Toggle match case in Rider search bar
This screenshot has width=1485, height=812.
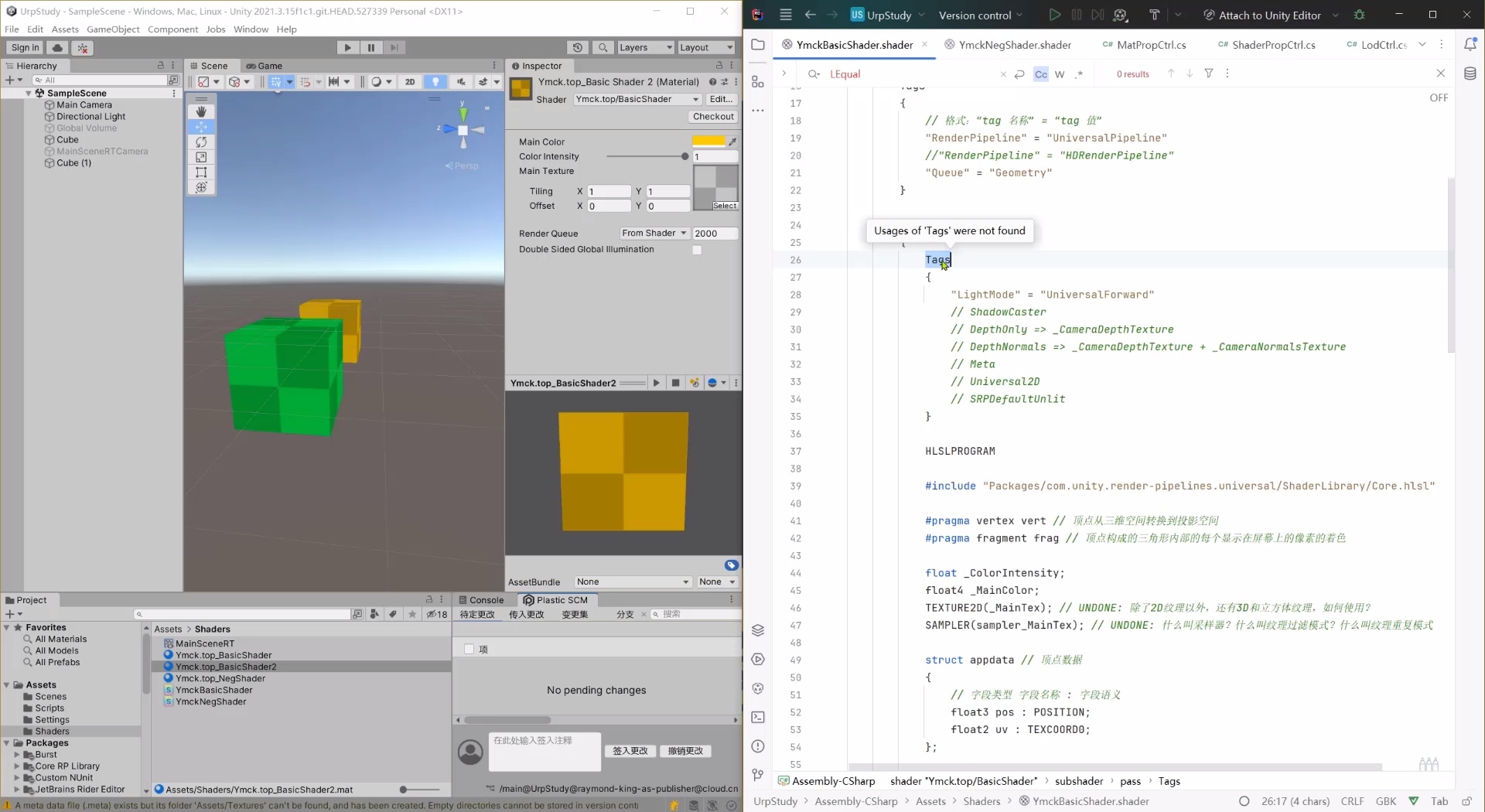click(1043, 73)
